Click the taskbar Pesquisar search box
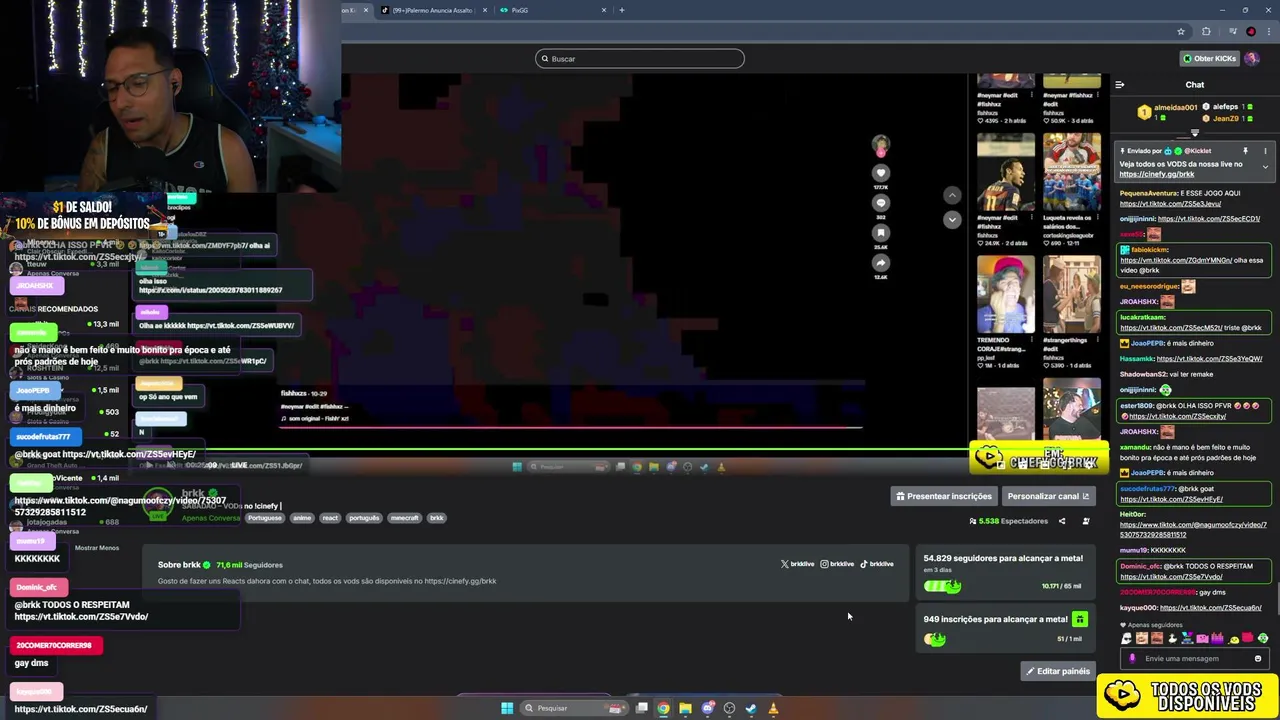Viewport: 1280px width, 720px height. coord(576,708)
